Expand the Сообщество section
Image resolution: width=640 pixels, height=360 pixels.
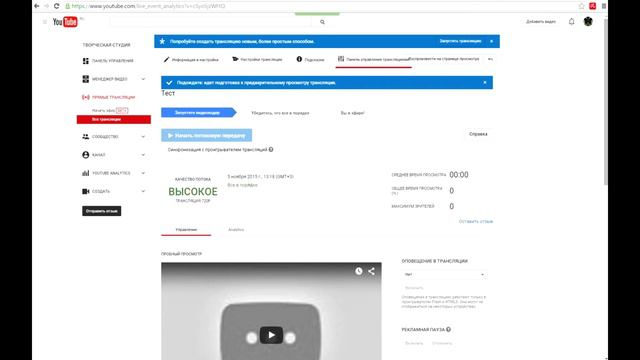(143, 137)
